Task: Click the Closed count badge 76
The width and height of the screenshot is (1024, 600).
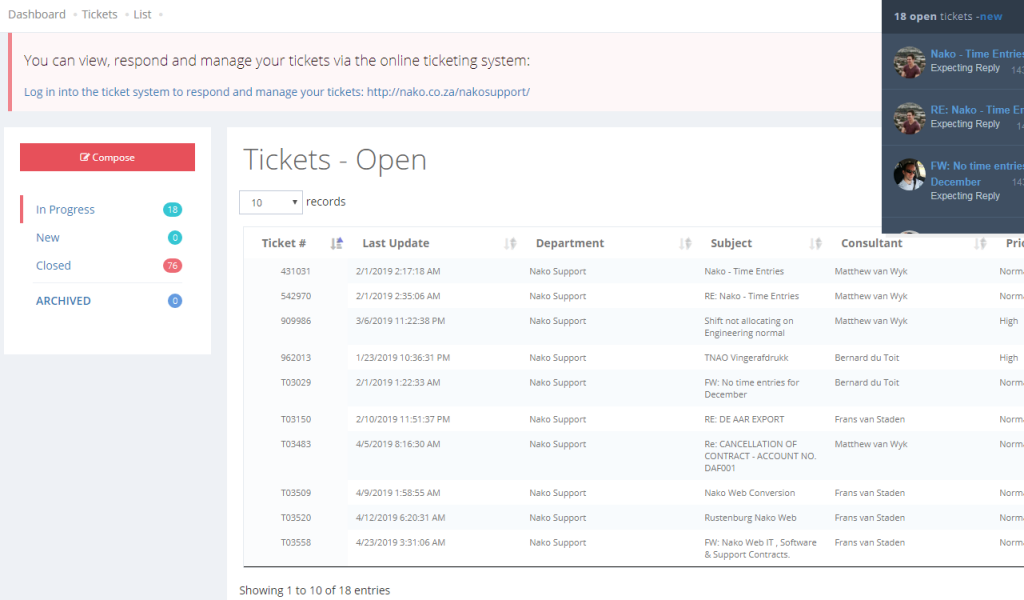Action: 173,266
